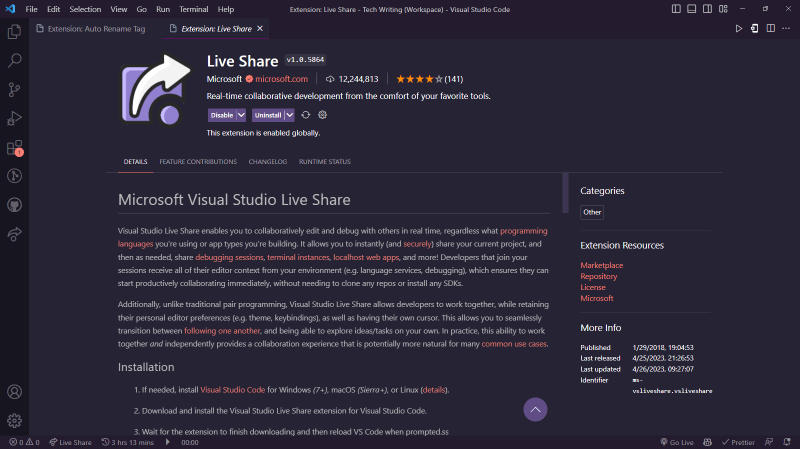Open the Accounts menu icon
The width and height of the screenshot is (800, 449).
point(14,392)
